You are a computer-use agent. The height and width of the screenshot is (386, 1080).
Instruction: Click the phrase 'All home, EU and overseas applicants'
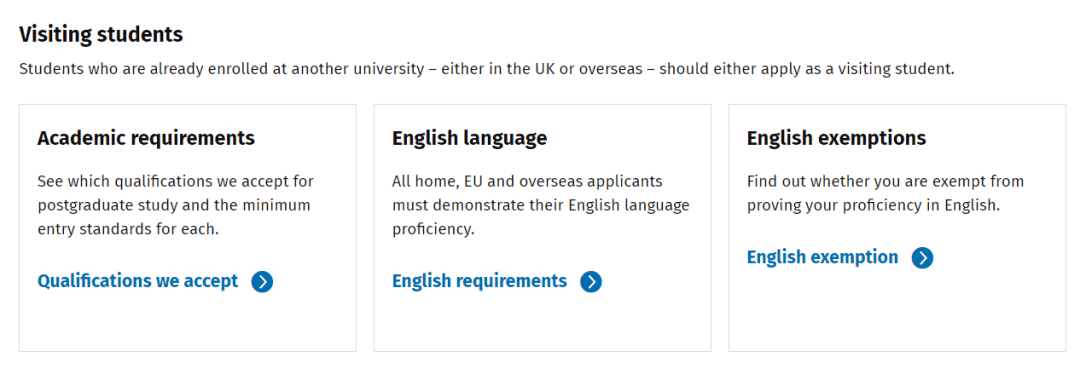pos(527,182)
